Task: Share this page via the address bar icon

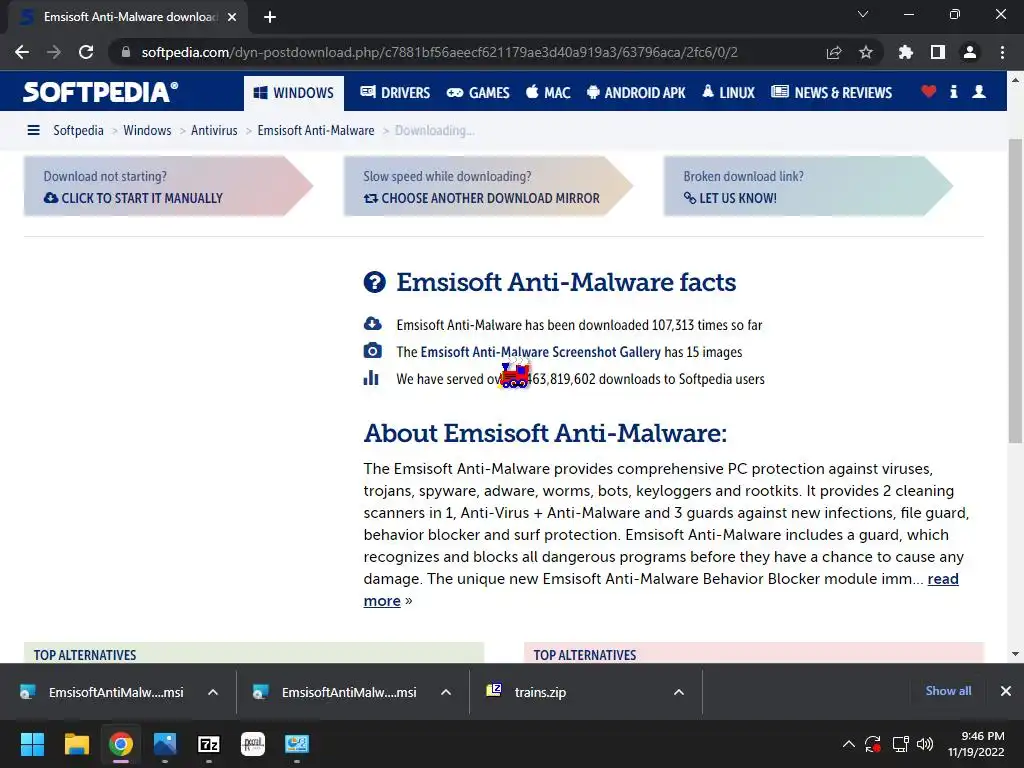Action: tap(833, 52)
